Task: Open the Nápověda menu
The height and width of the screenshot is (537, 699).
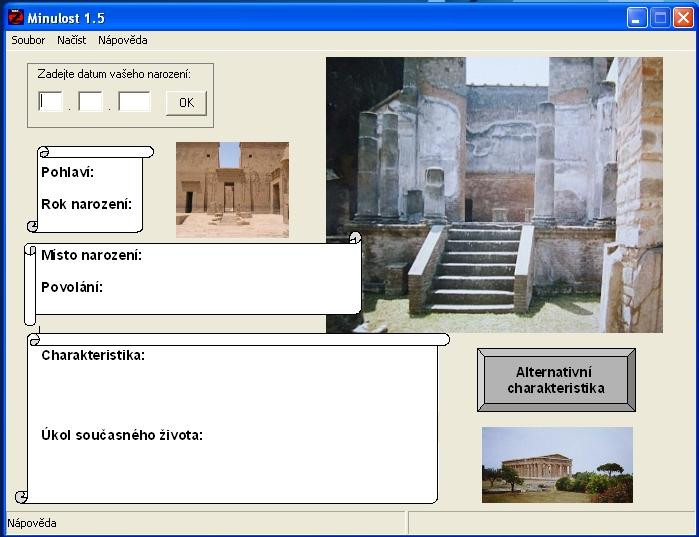Action: pyautogui.click(x=123, y=40)
